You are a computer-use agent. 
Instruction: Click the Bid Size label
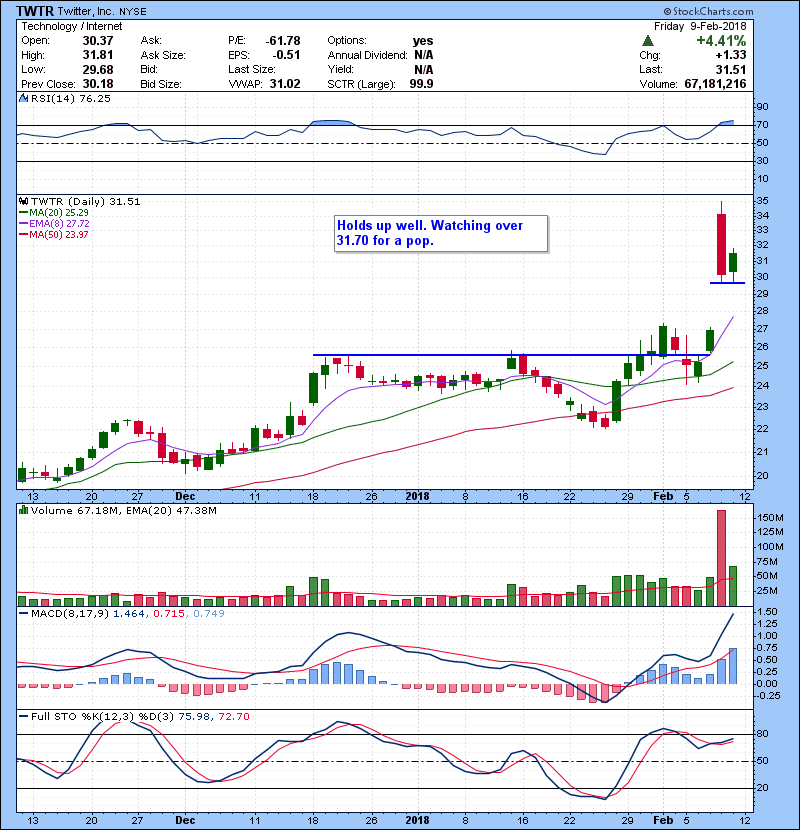161,84
